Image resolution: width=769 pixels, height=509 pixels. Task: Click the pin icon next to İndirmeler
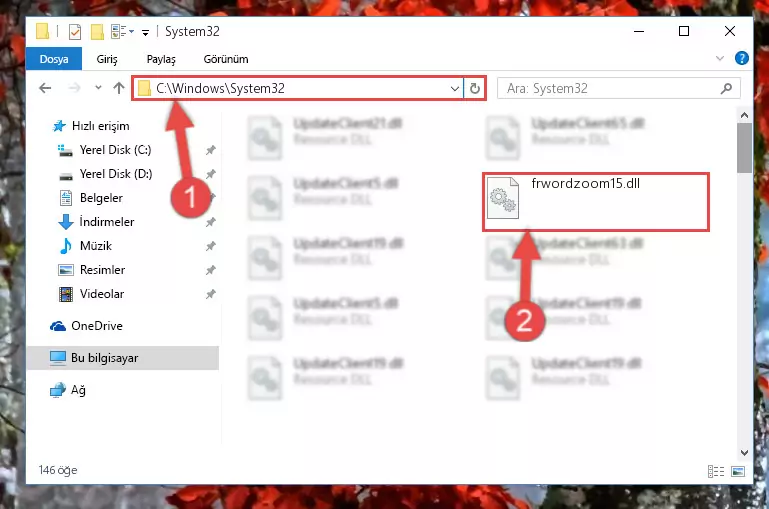[x=210, y=222]
